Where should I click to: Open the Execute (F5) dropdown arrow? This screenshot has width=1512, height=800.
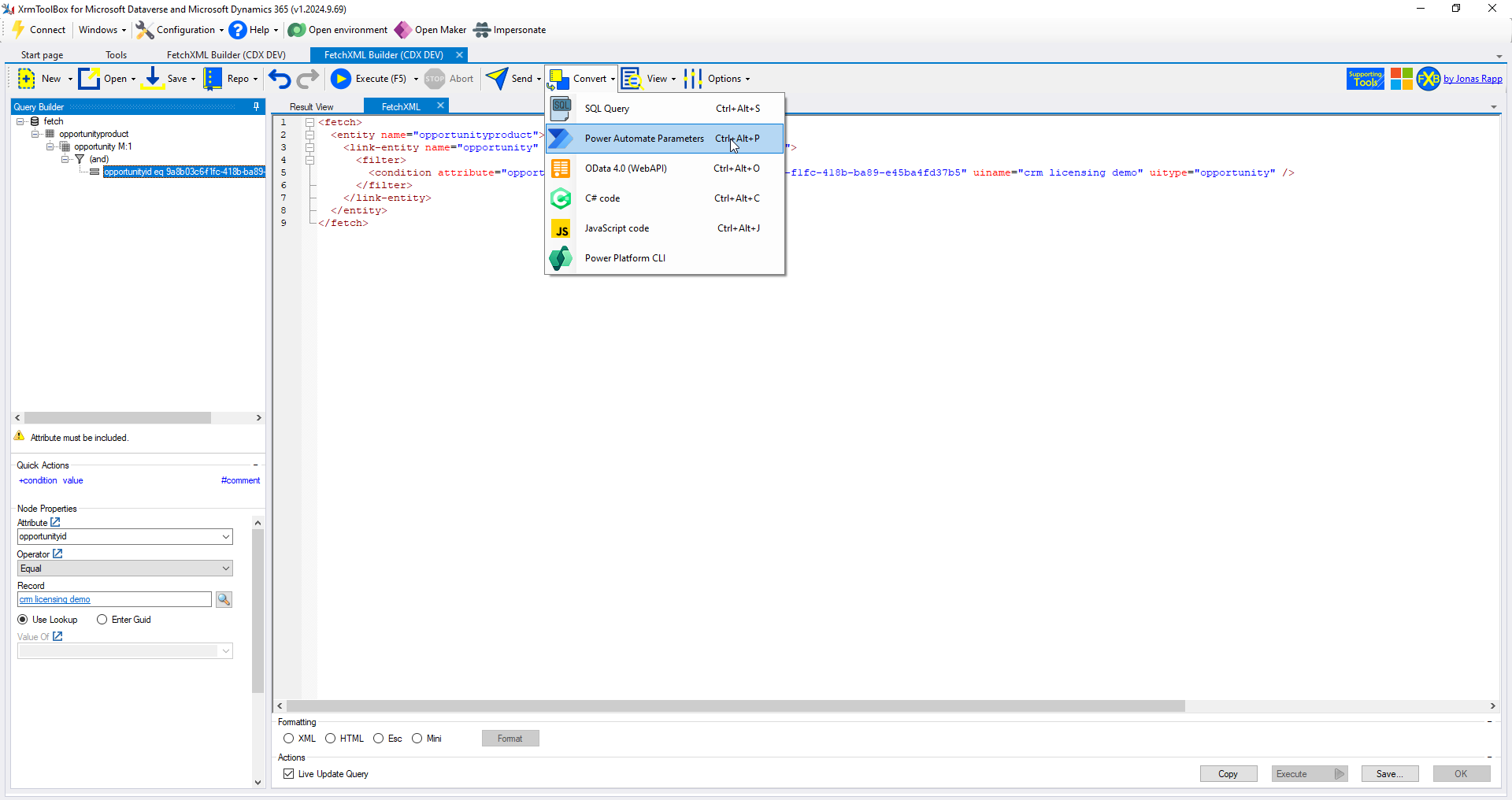click(x=416, y=79)
